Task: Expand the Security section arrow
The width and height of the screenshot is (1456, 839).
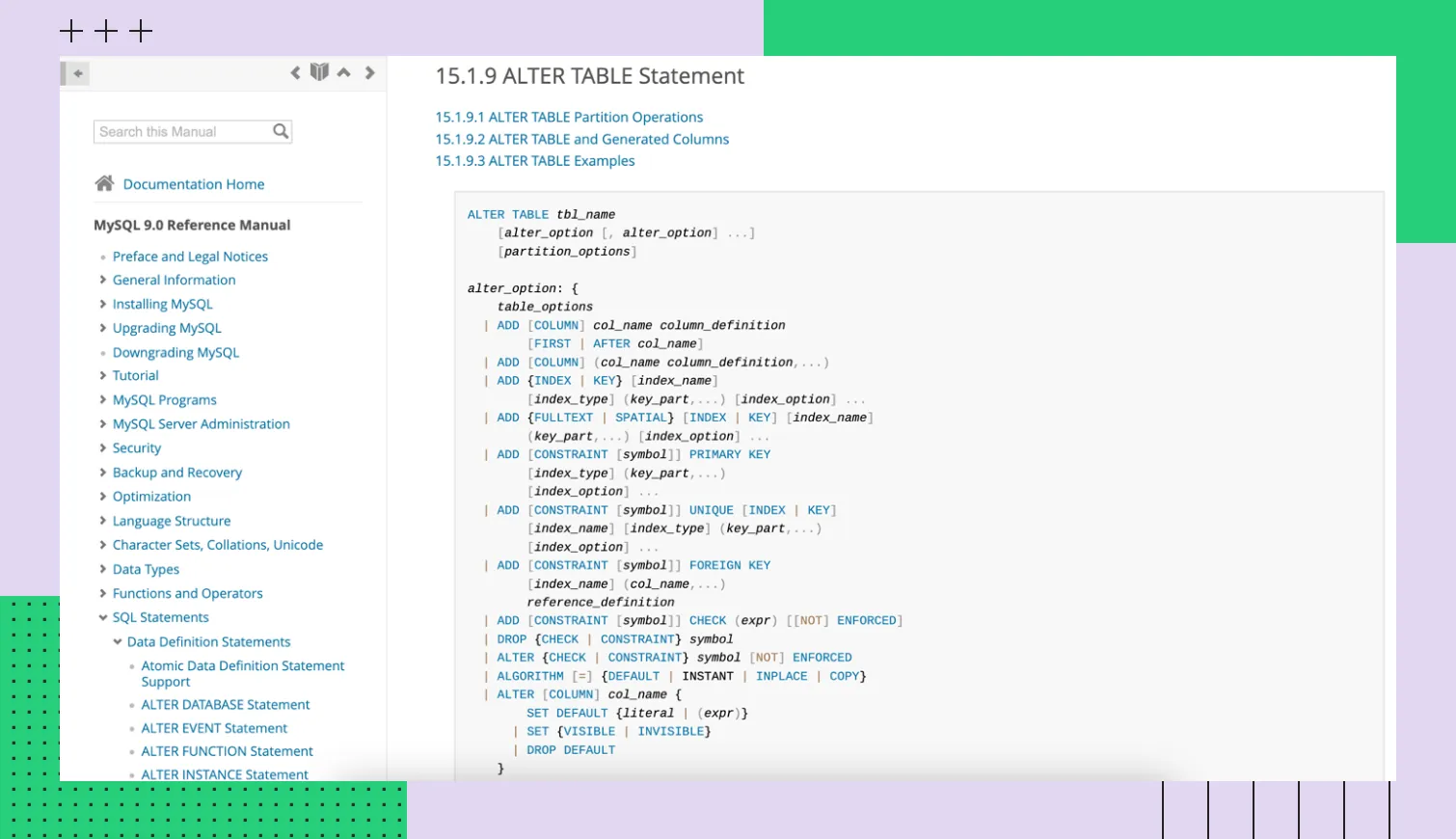Action: click(x=102, y=447)
